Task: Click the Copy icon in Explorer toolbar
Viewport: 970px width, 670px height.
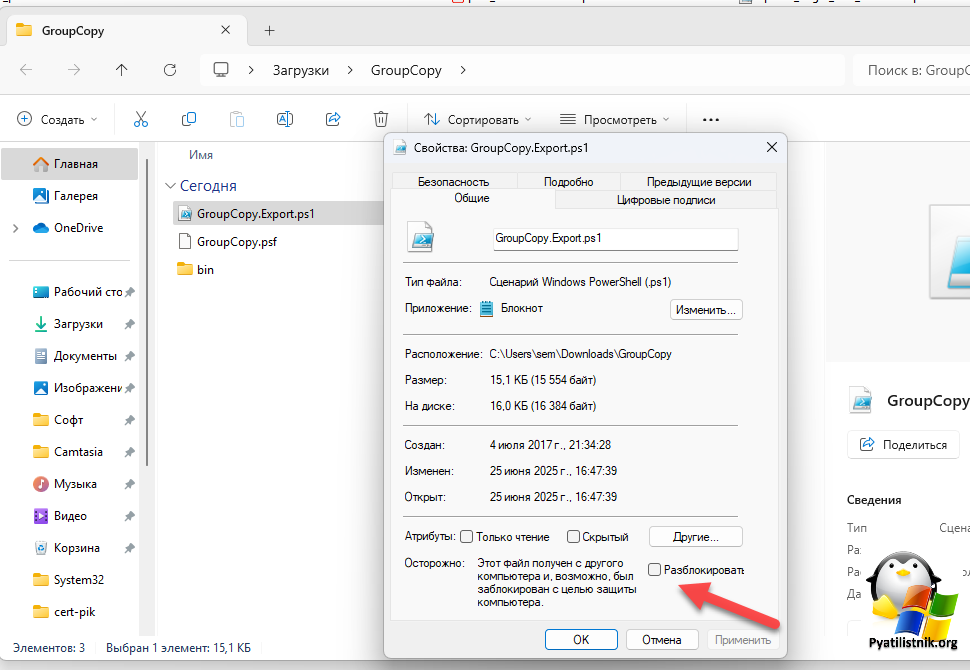Action: (189, 119)
